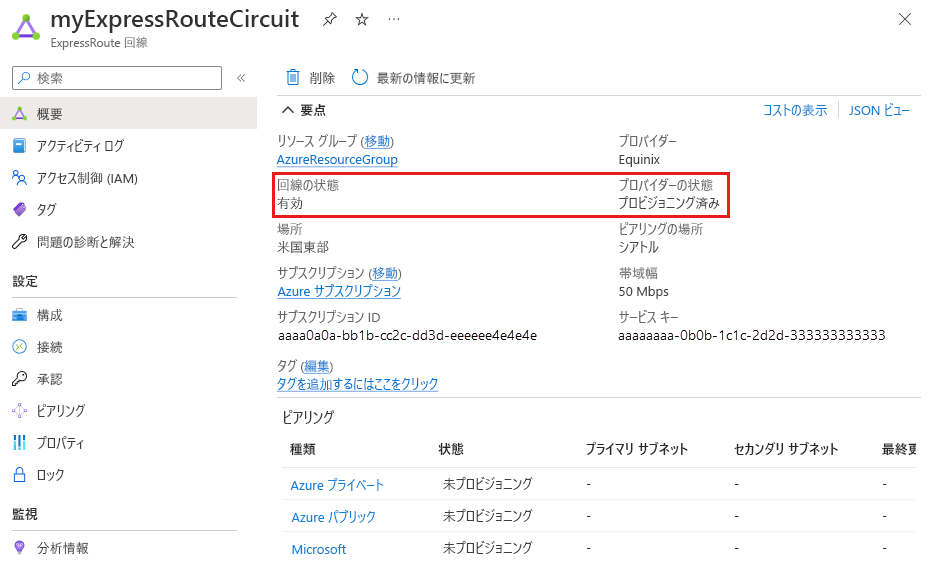Click the purple tag icon
The image size is (942, 561).
[19, 209]
